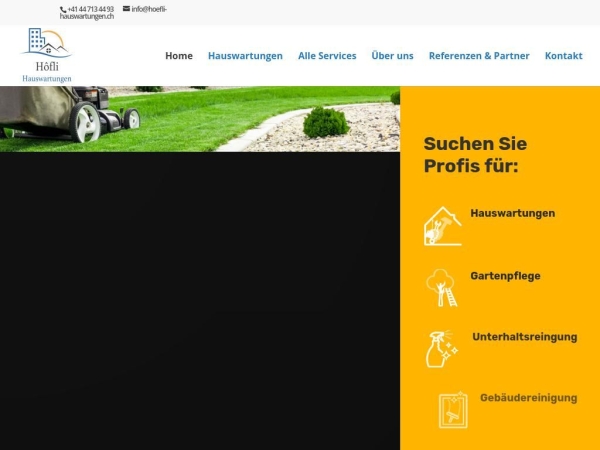
Task: Navigate to the Kontakt page
Action: (x=563, y=56)
